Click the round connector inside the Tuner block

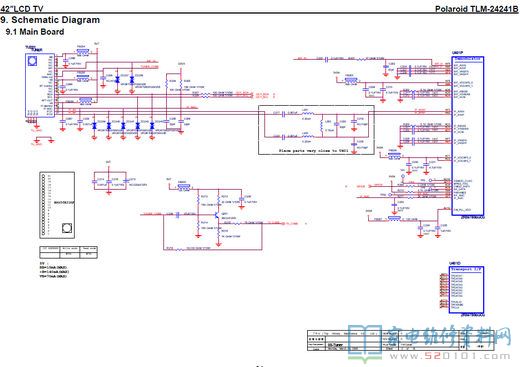point(33,61)
